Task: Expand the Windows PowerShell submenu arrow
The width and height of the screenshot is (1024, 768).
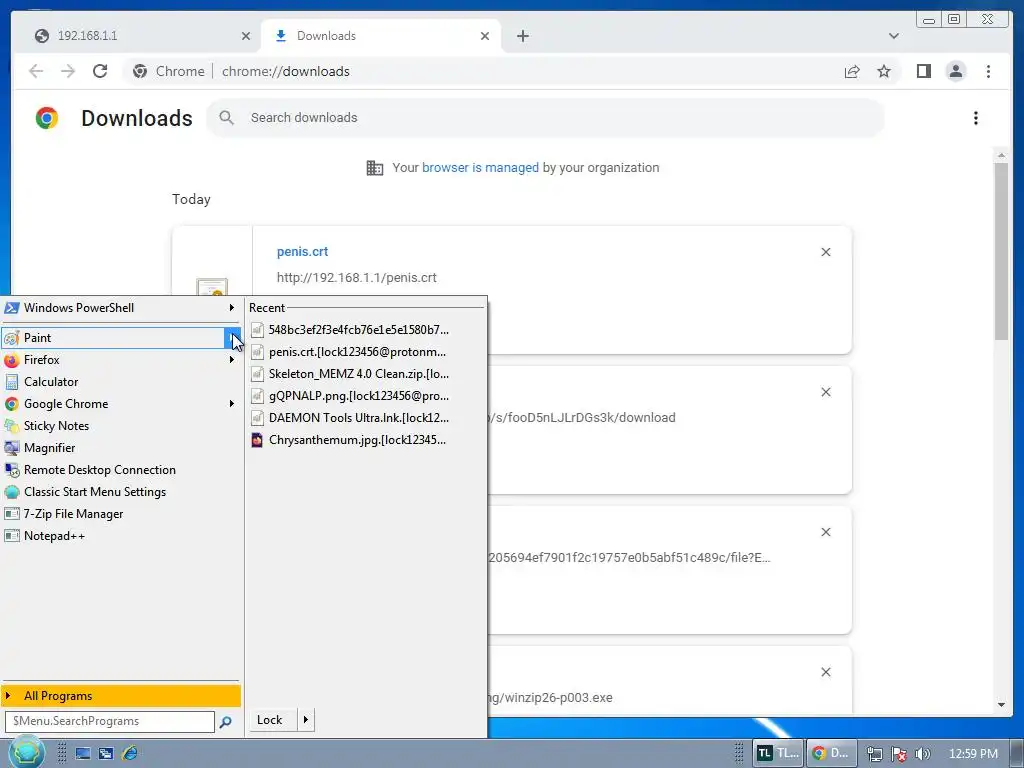Action: click(x=231, y=308)
